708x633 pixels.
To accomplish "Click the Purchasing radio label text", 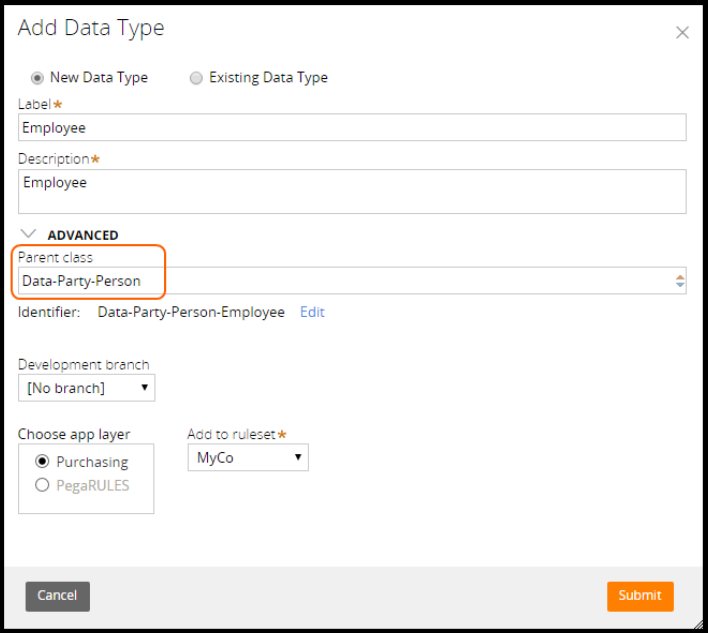I will [x=92, y=462].
